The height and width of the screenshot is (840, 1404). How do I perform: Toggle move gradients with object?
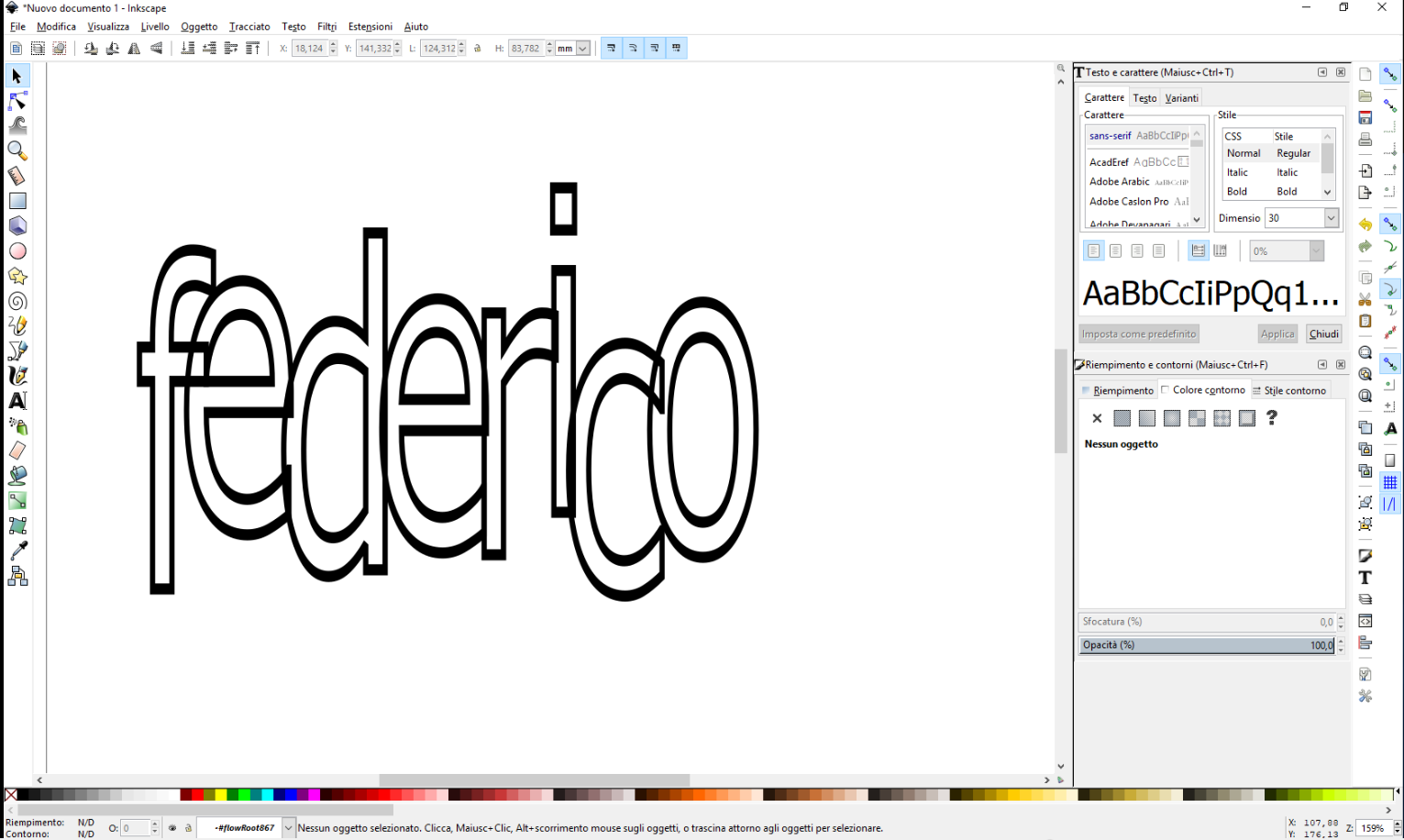(x=655, y=49)
